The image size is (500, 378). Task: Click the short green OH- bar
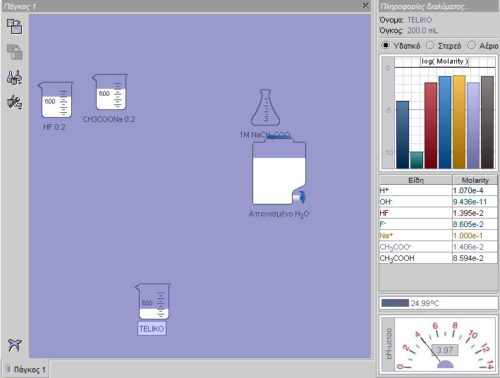point(416,160)
